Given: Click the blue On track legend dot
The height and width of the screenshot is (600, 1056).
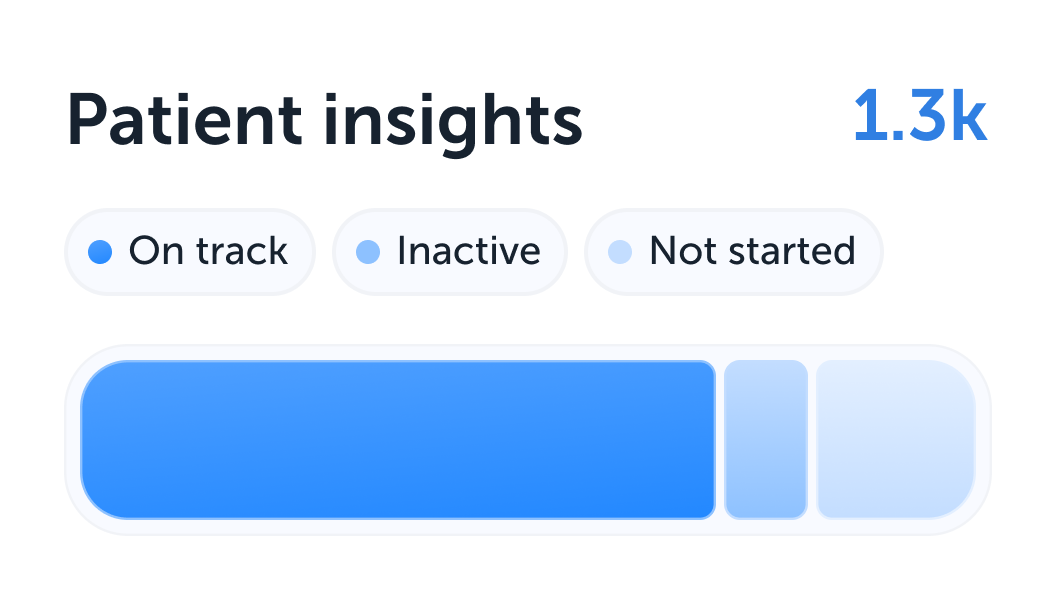Looking at the screenshot, I should 99,251.
